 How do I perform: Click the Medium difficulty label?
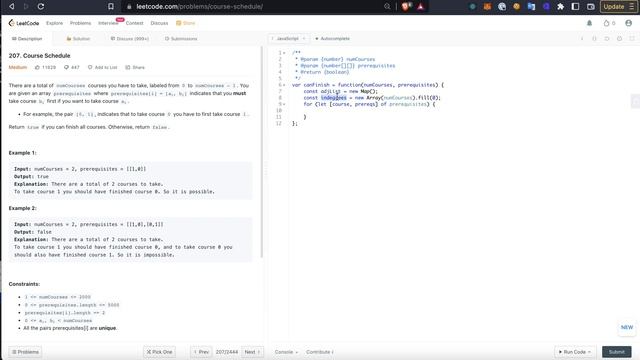tap(18, 67)
